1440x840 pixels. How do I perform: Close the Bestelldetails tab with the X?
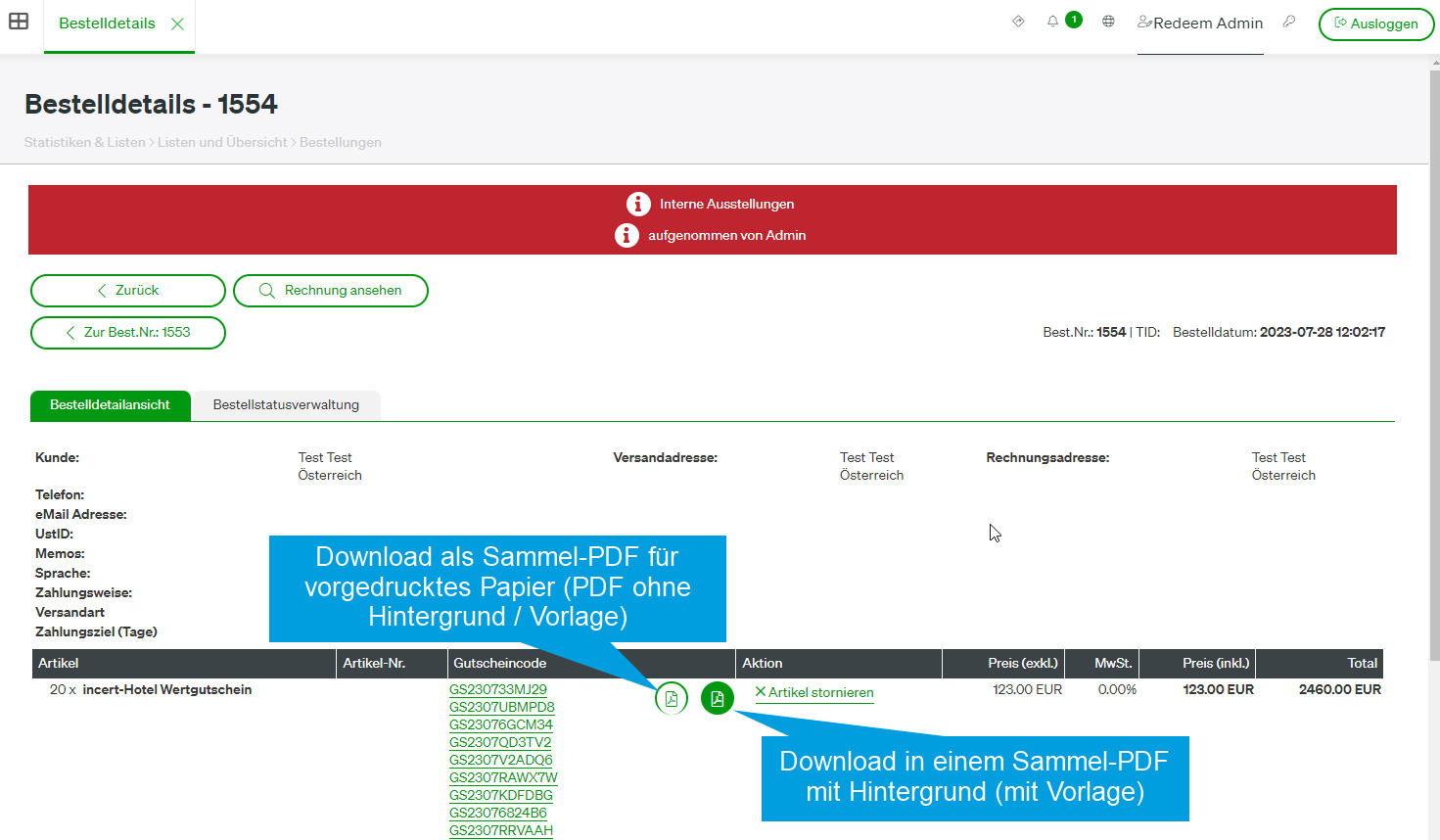point(177,23)
